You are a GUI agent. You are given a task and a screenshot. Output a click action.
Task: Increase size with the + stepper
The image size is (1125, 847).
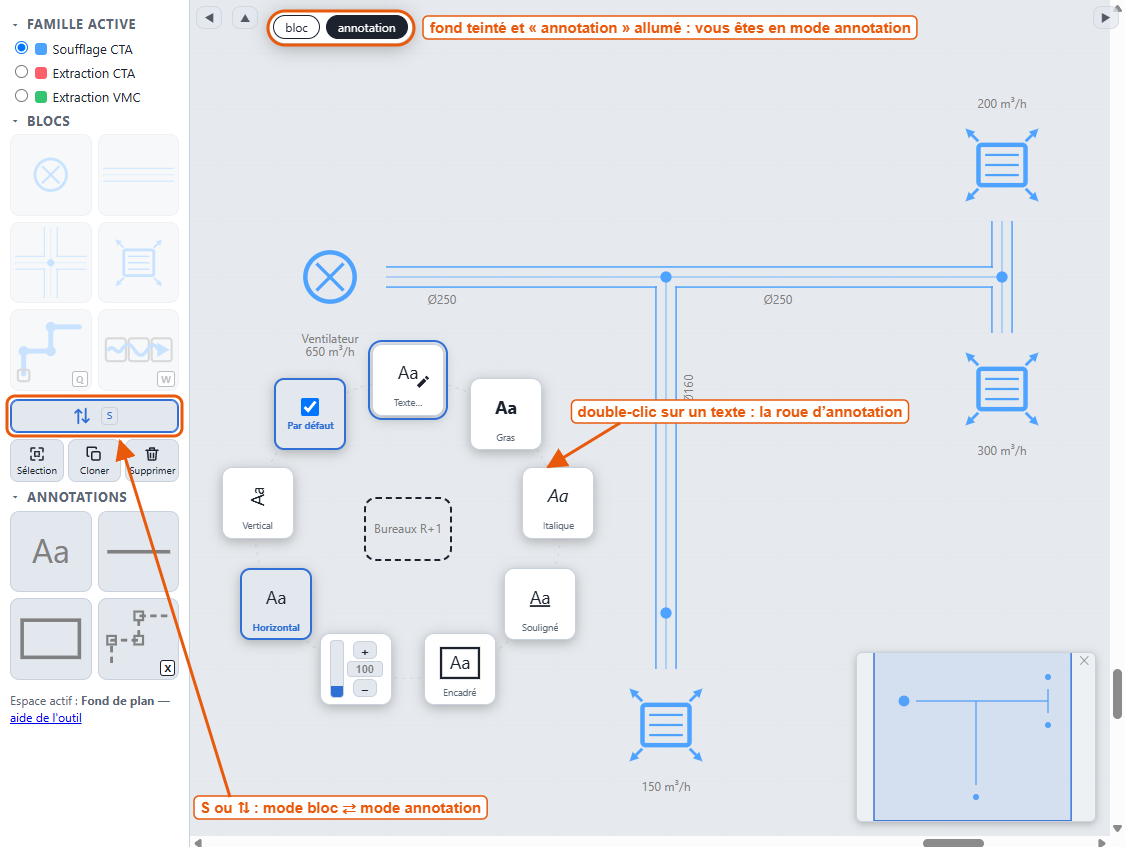click(364, 651)
